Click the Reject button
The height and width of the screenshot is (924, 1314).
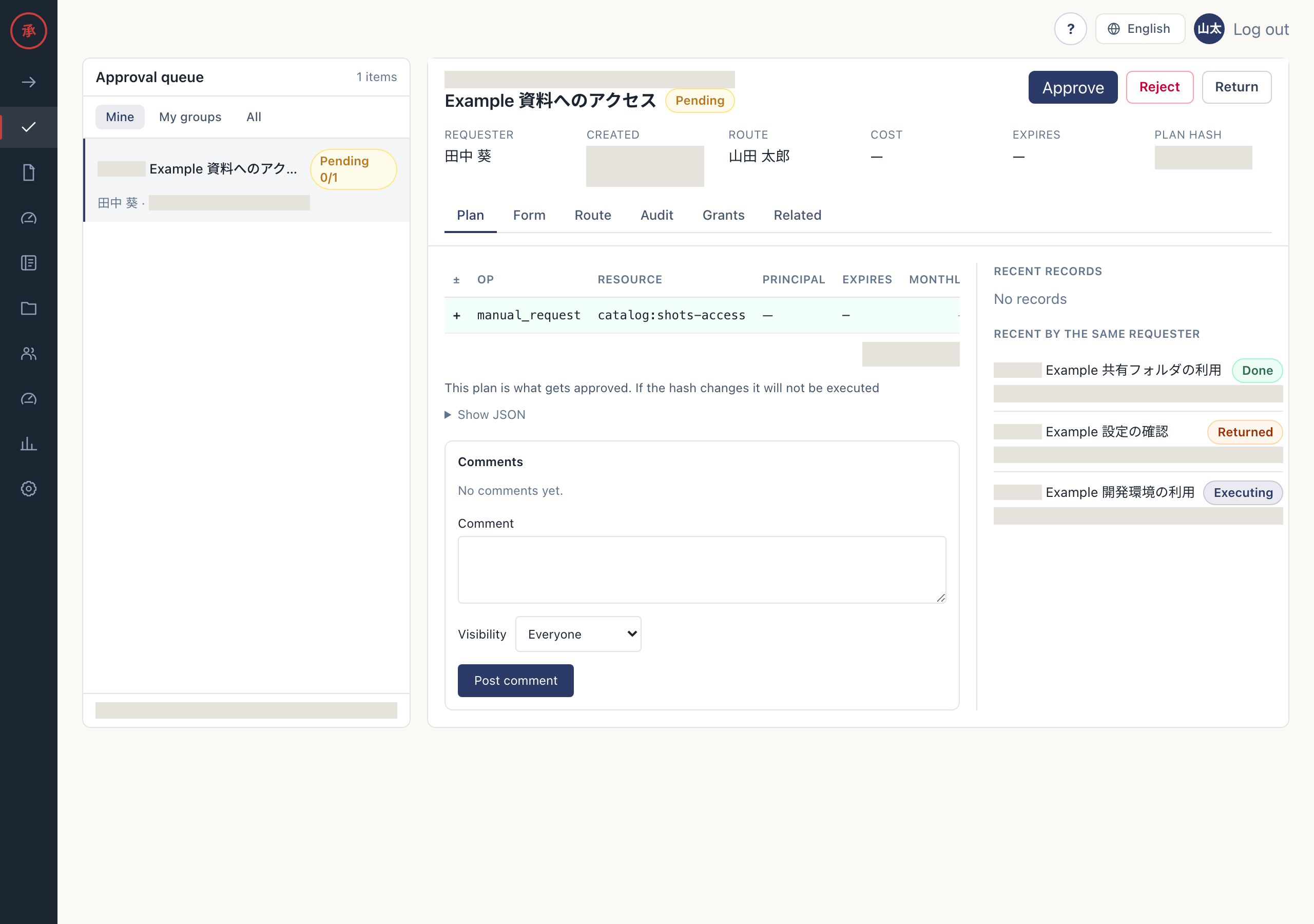(x=1160, y=87)
